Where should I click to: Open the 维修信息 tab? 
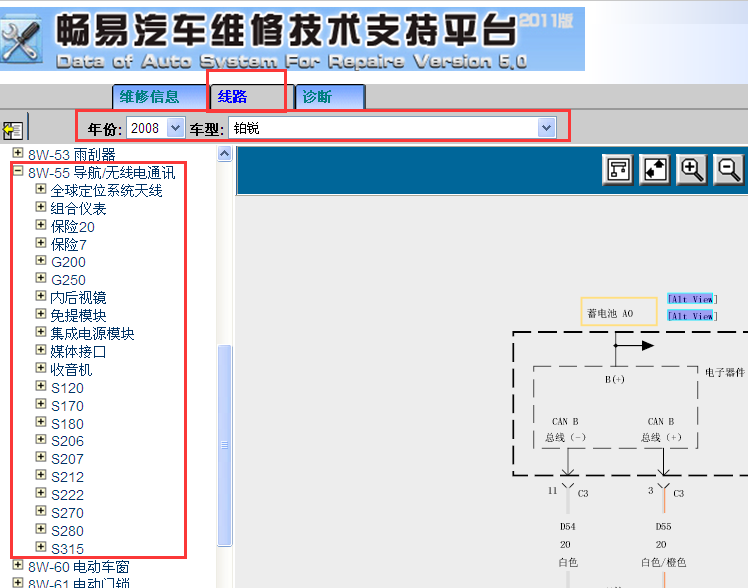coord(159,97)
